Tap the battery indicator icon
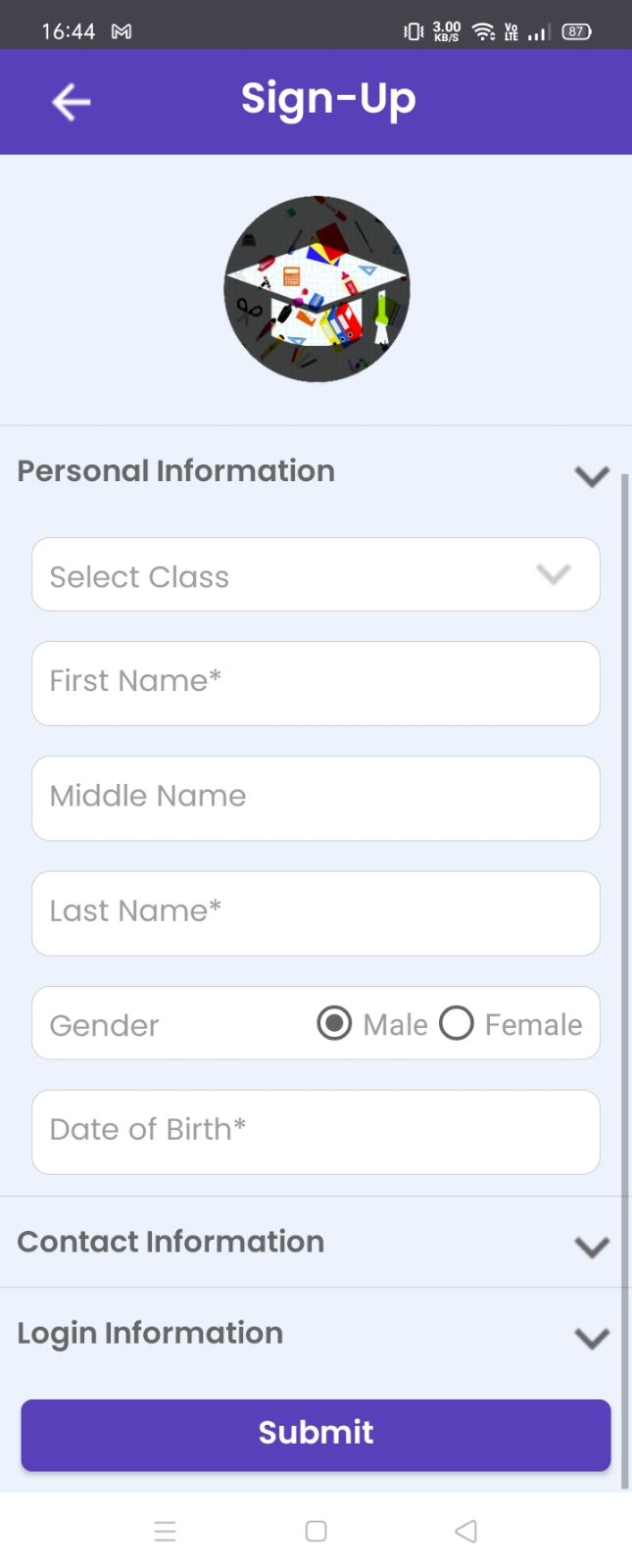 point(576,31)
